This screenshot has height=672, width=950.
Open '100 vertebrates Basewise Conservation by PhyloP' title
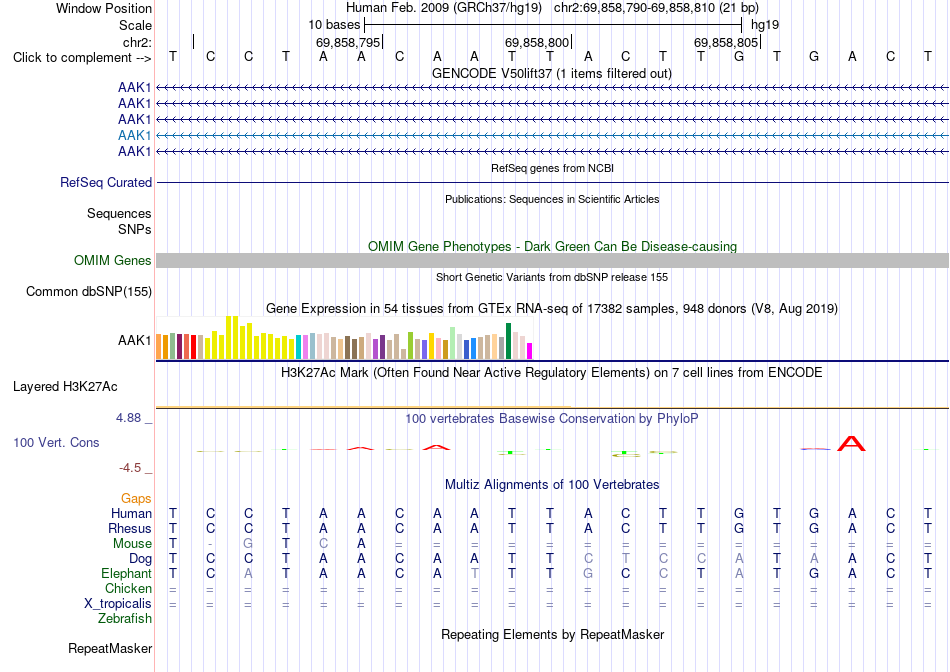click(552, 419)
